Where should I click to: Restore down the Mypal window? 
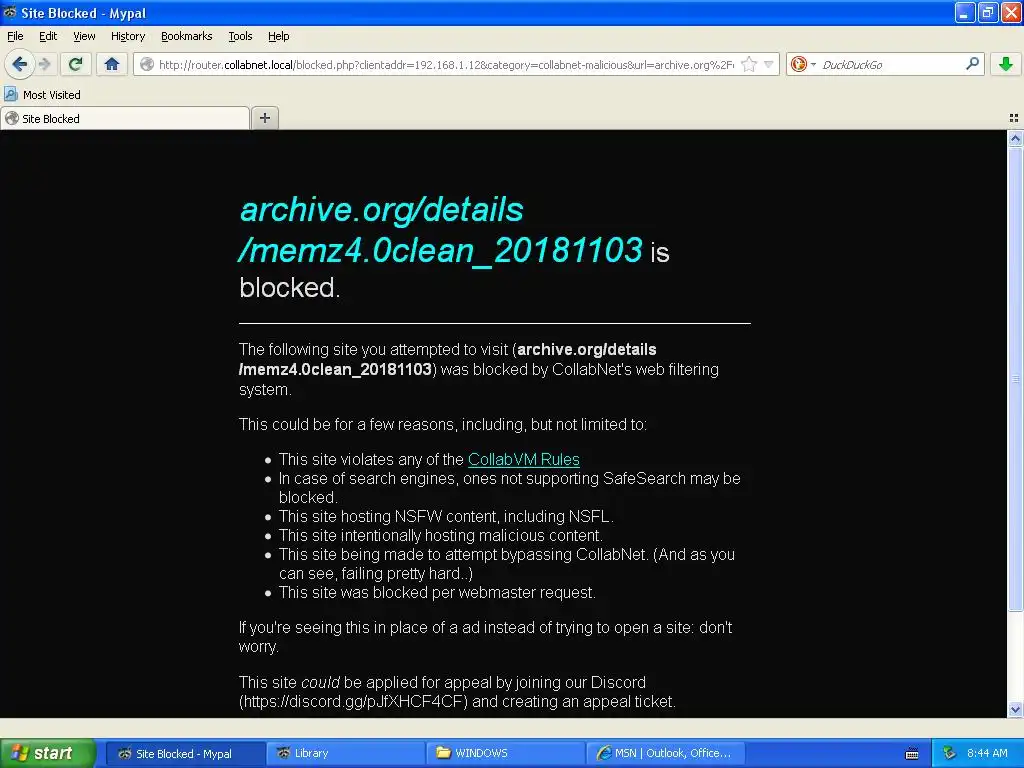click(x=988, y=12)
